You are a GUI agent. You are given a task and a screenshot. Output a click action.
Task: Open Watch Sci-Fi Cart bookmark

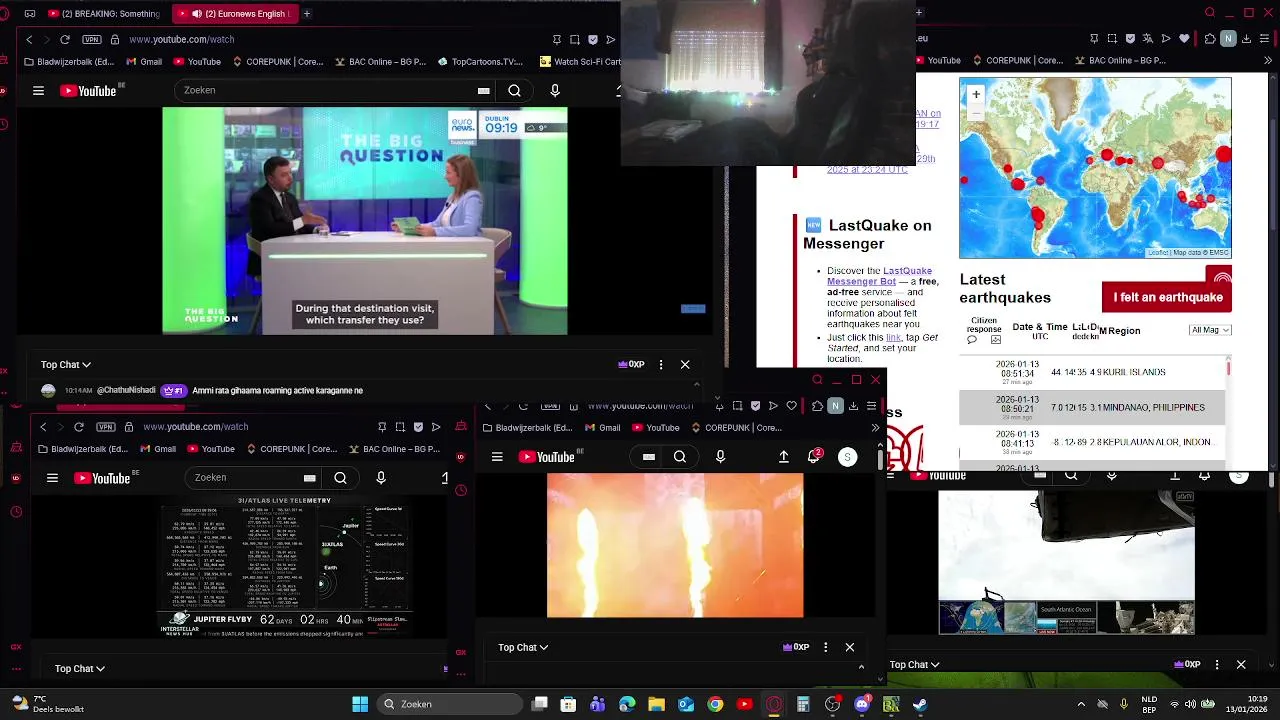tap(580, 62)
